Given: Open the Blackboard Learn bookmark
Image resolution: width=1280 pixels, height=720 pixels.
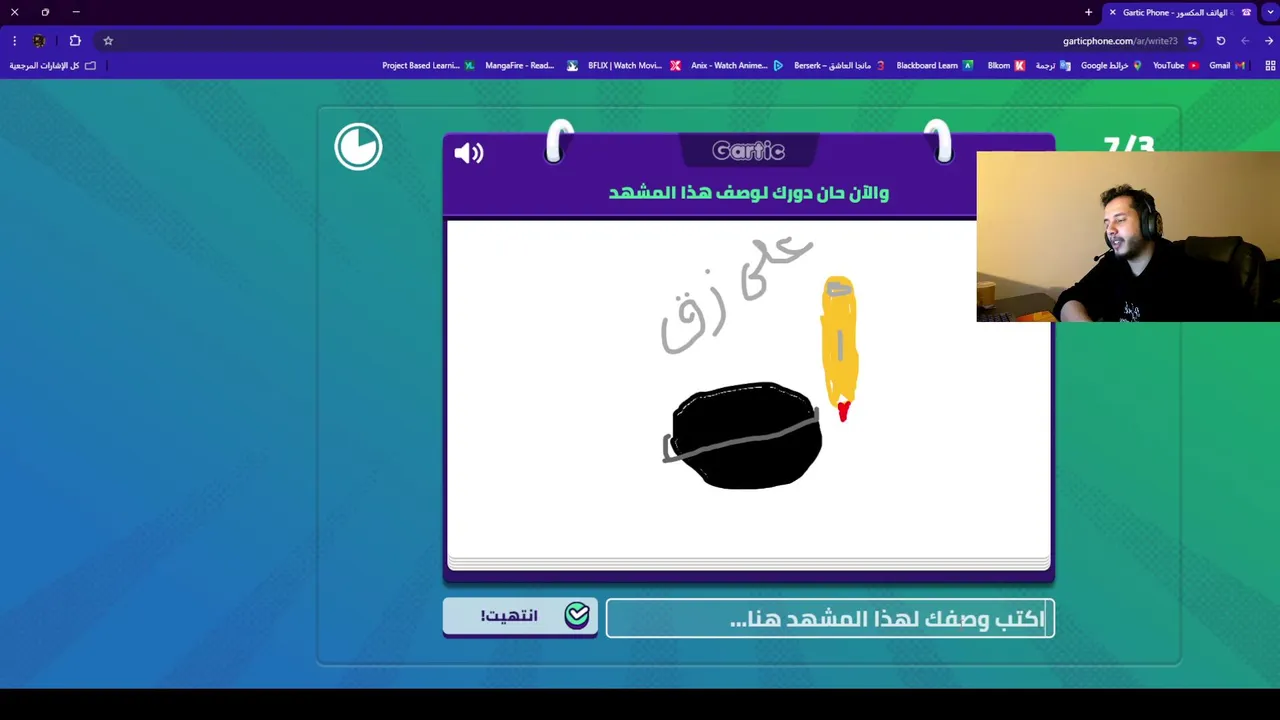Looking at the screenshot, I should pos(934,66).
